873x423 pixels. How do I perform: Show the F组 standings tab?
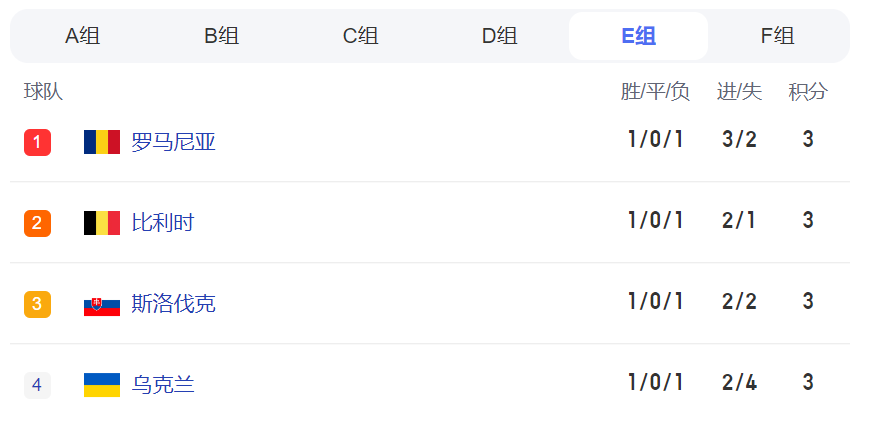pos(777,36)
